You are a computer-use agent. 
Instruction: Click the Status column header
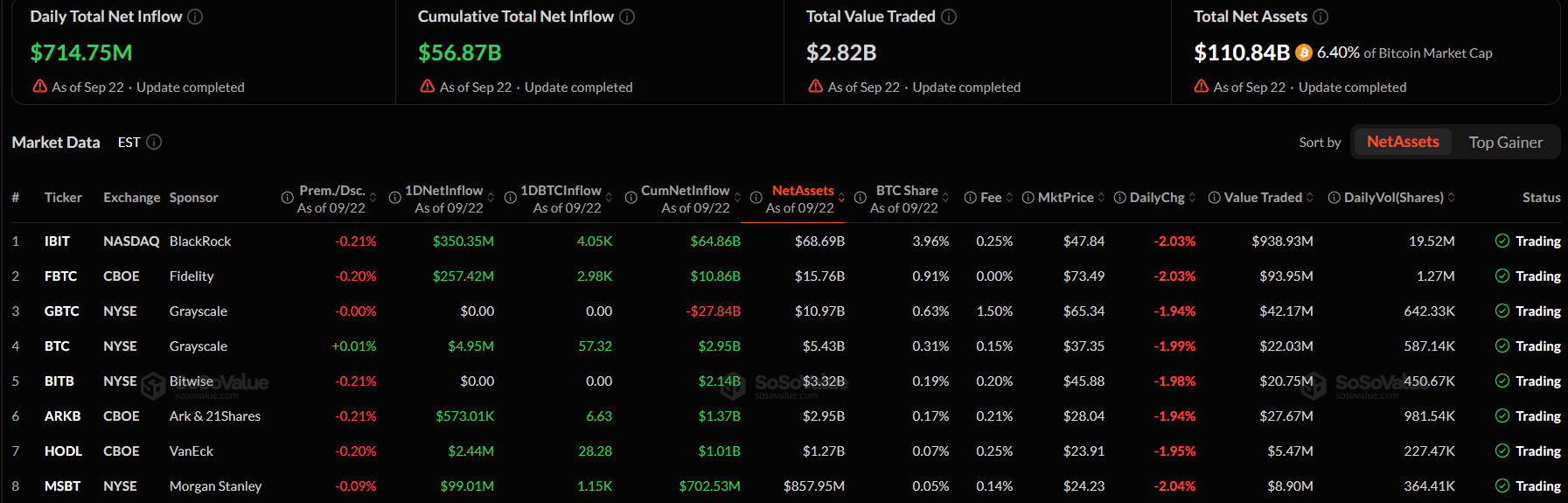[1541, 198]
